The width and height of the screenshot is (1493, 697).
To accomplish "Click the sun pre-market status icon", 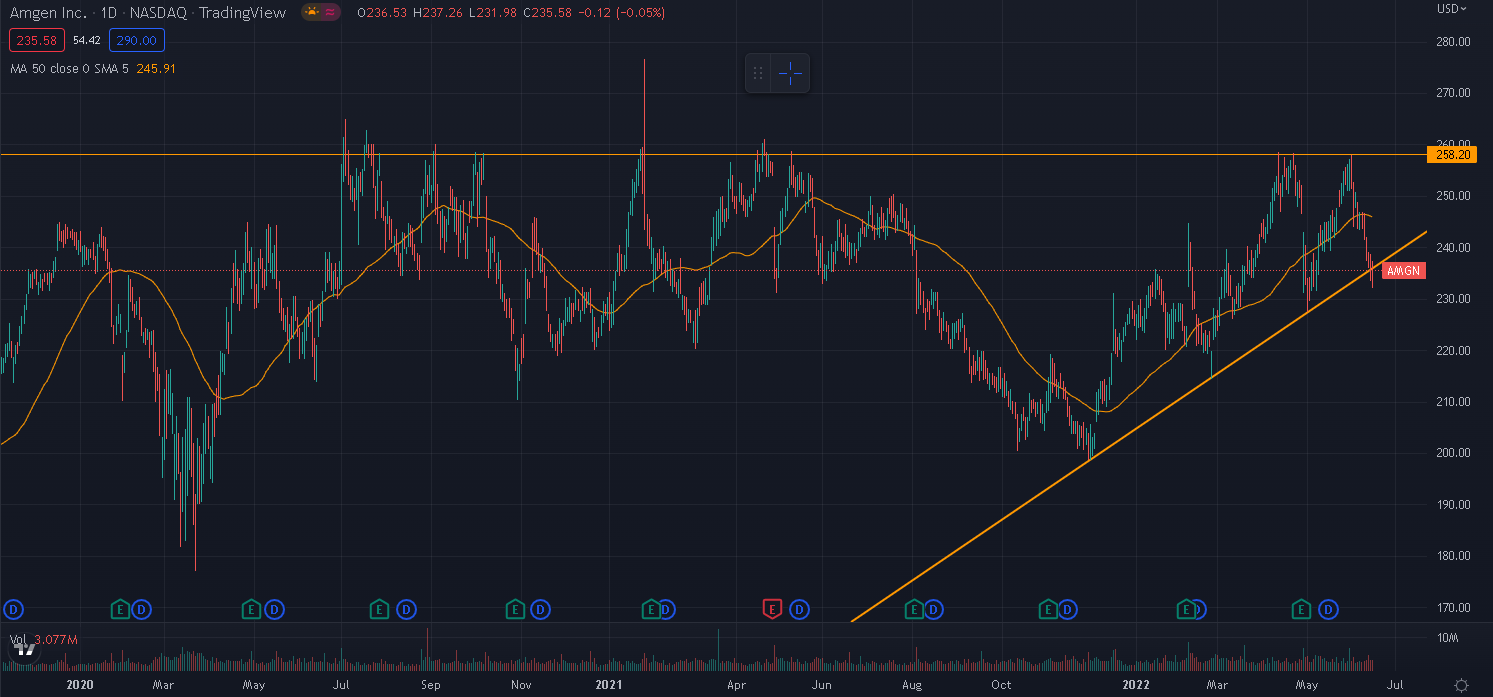I will click(311, 12).
